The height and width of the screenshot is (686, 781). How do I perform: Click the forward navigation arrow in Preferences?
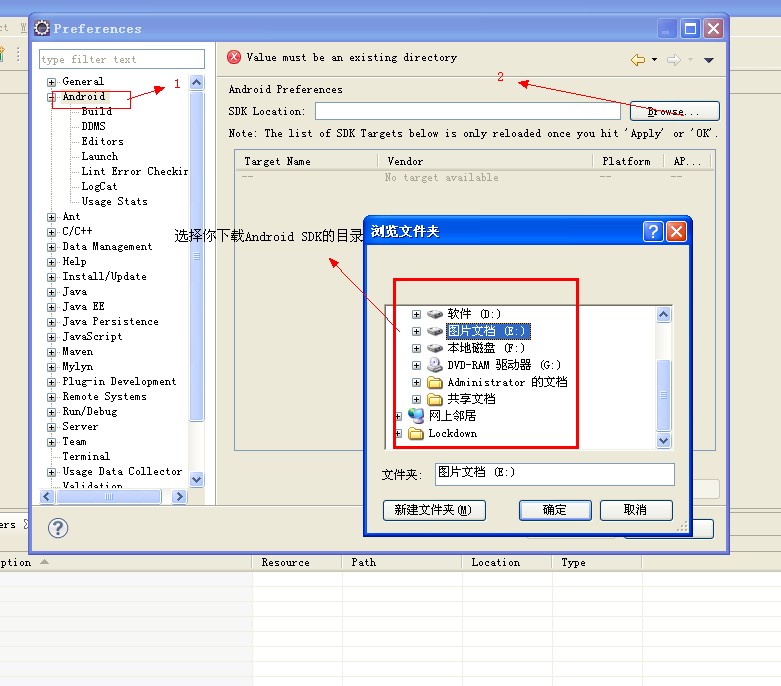click(x=673, y=60)
